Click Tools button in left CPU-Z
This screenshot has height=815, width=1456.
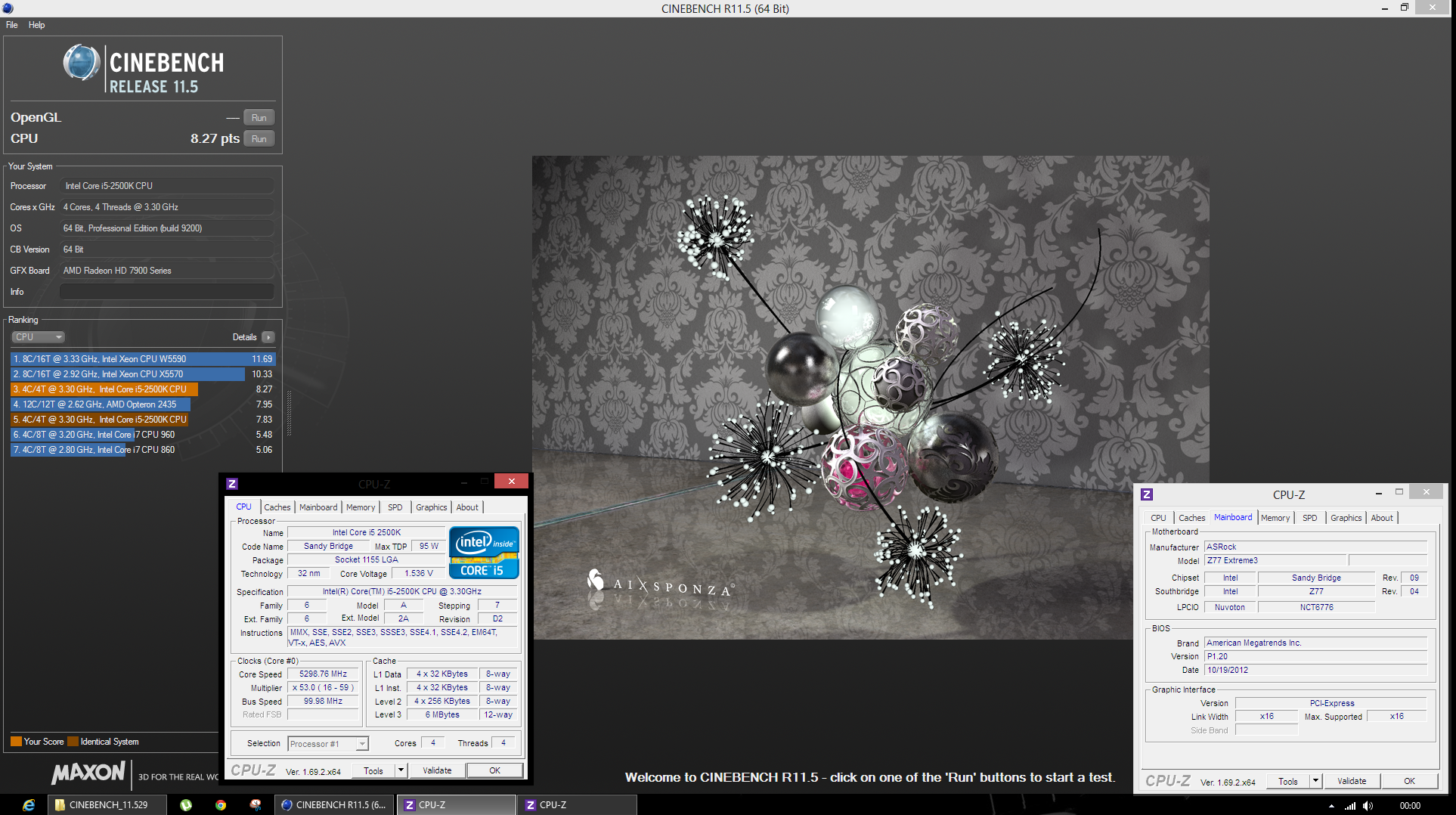point(373,771)
